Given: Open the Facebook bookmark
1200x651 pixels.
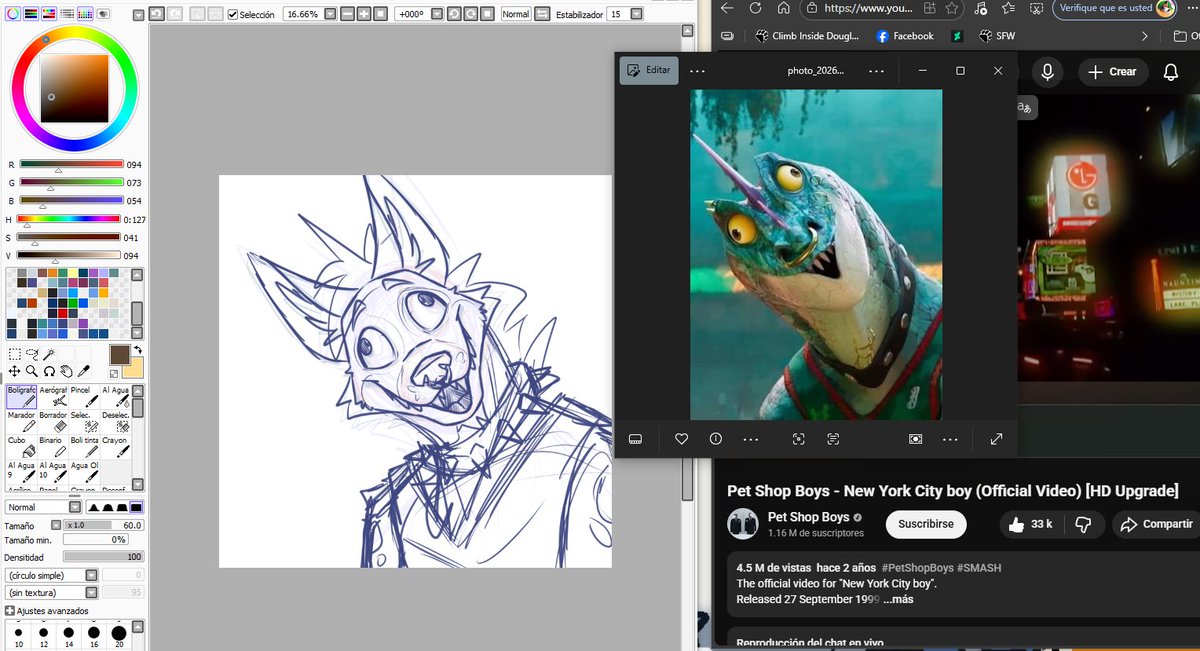Looking at the screenshot, I should tap(904, 36).
